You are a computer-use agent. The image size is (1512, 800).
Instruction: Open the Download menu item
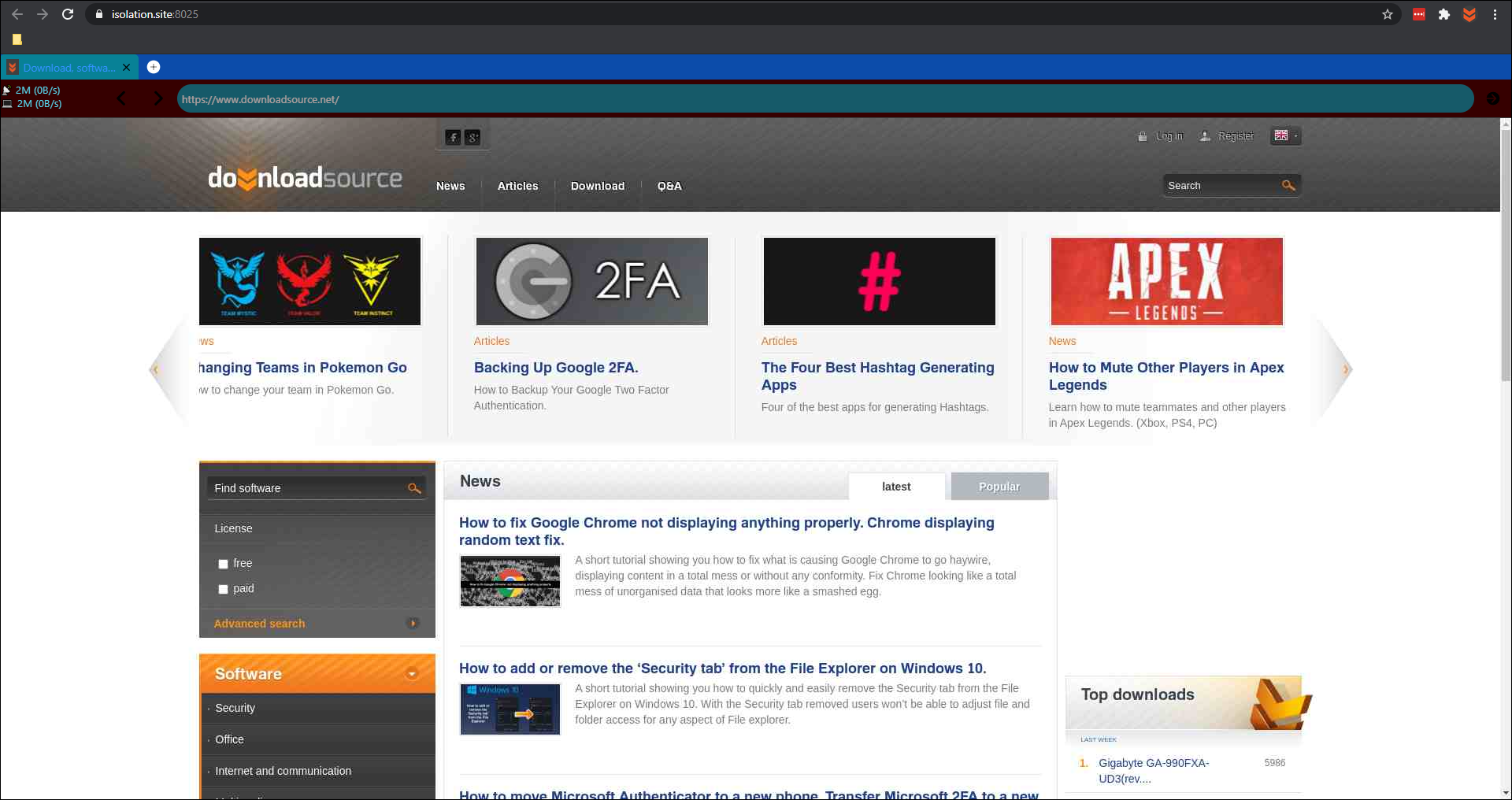[x=598, y=186]
